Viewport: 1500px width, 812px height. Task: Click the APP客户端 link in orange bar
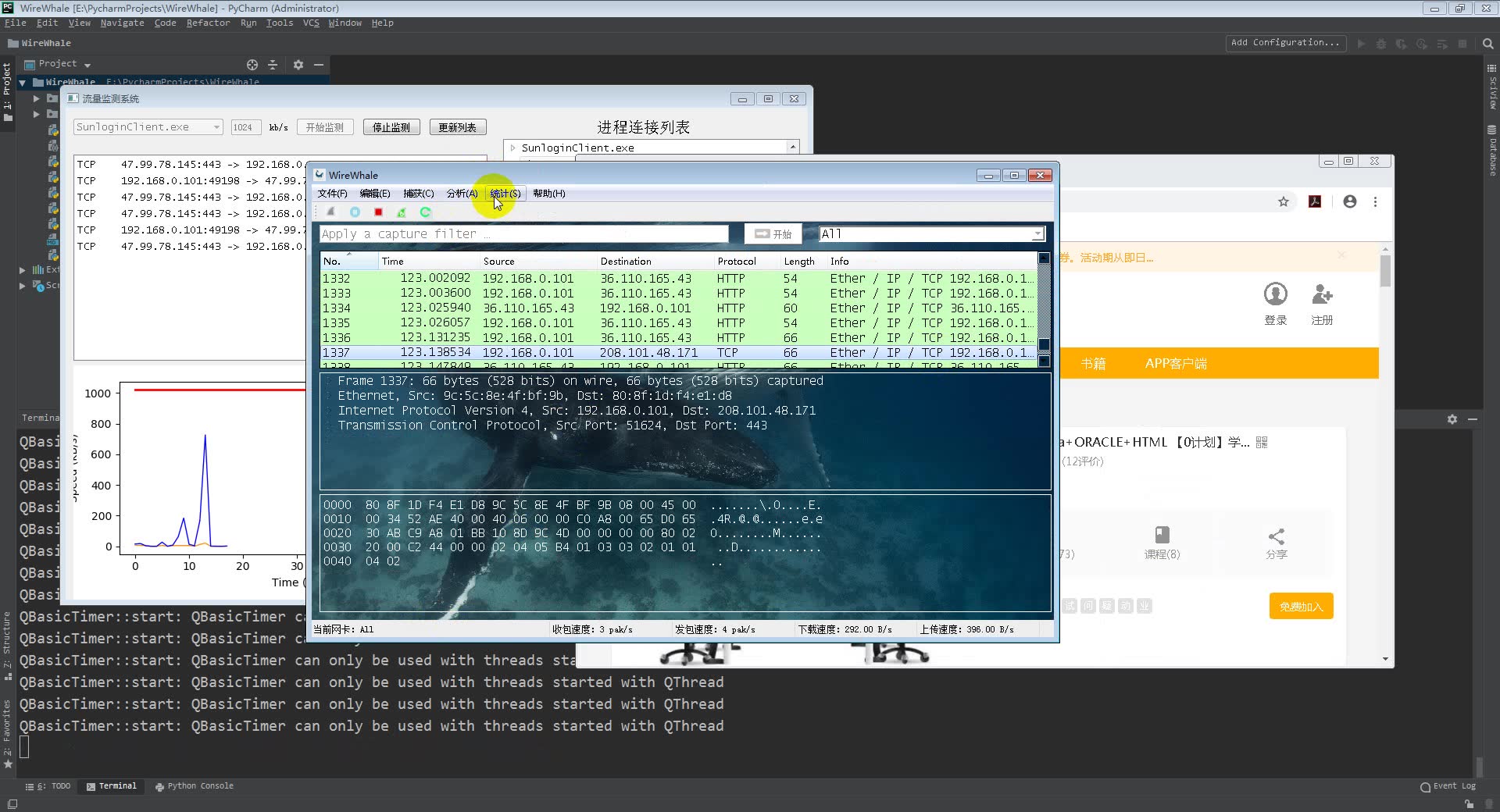[x=1176, y=364]
